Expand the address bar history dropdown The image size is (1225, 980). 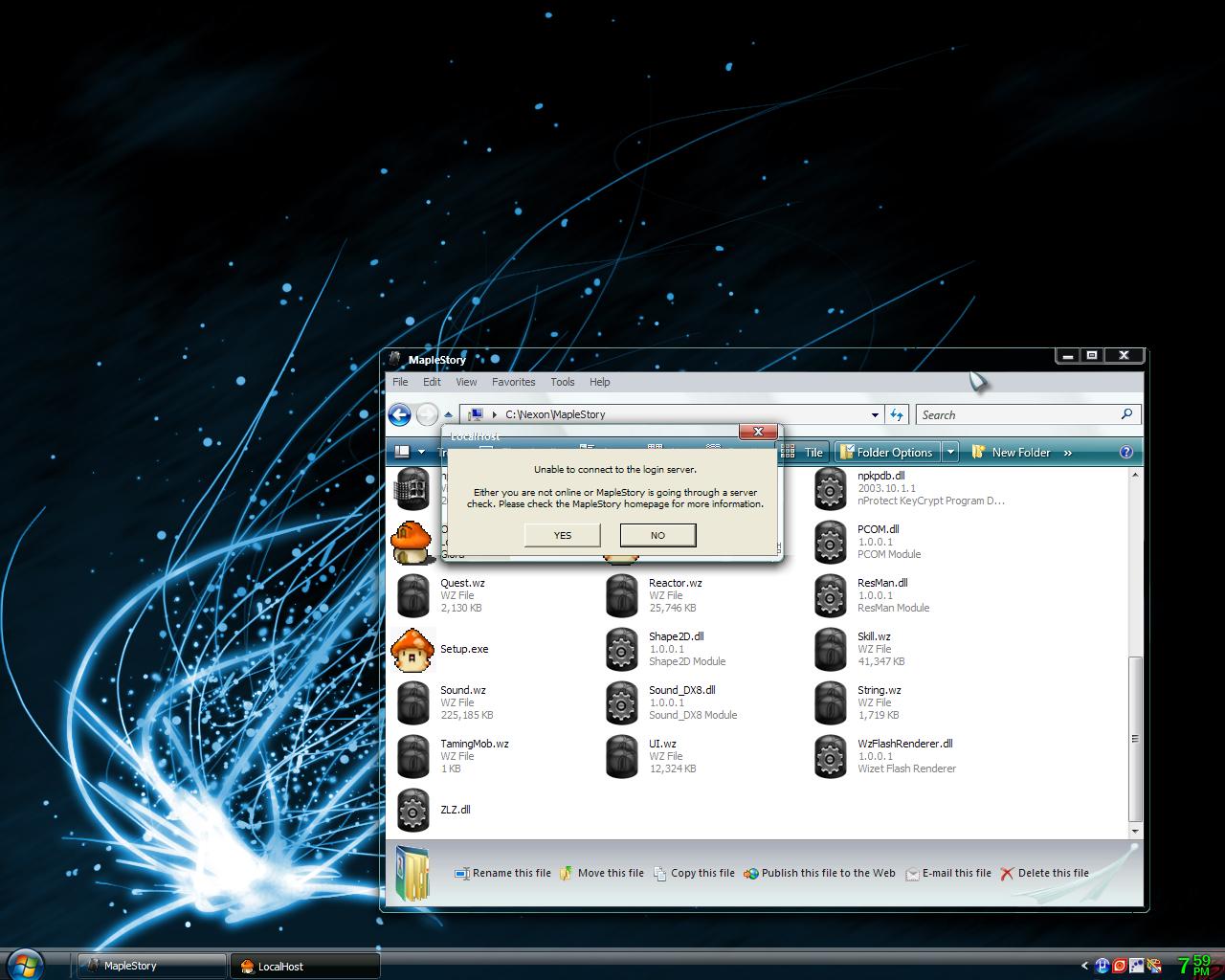pyautogui.click(x=875, y=415)
